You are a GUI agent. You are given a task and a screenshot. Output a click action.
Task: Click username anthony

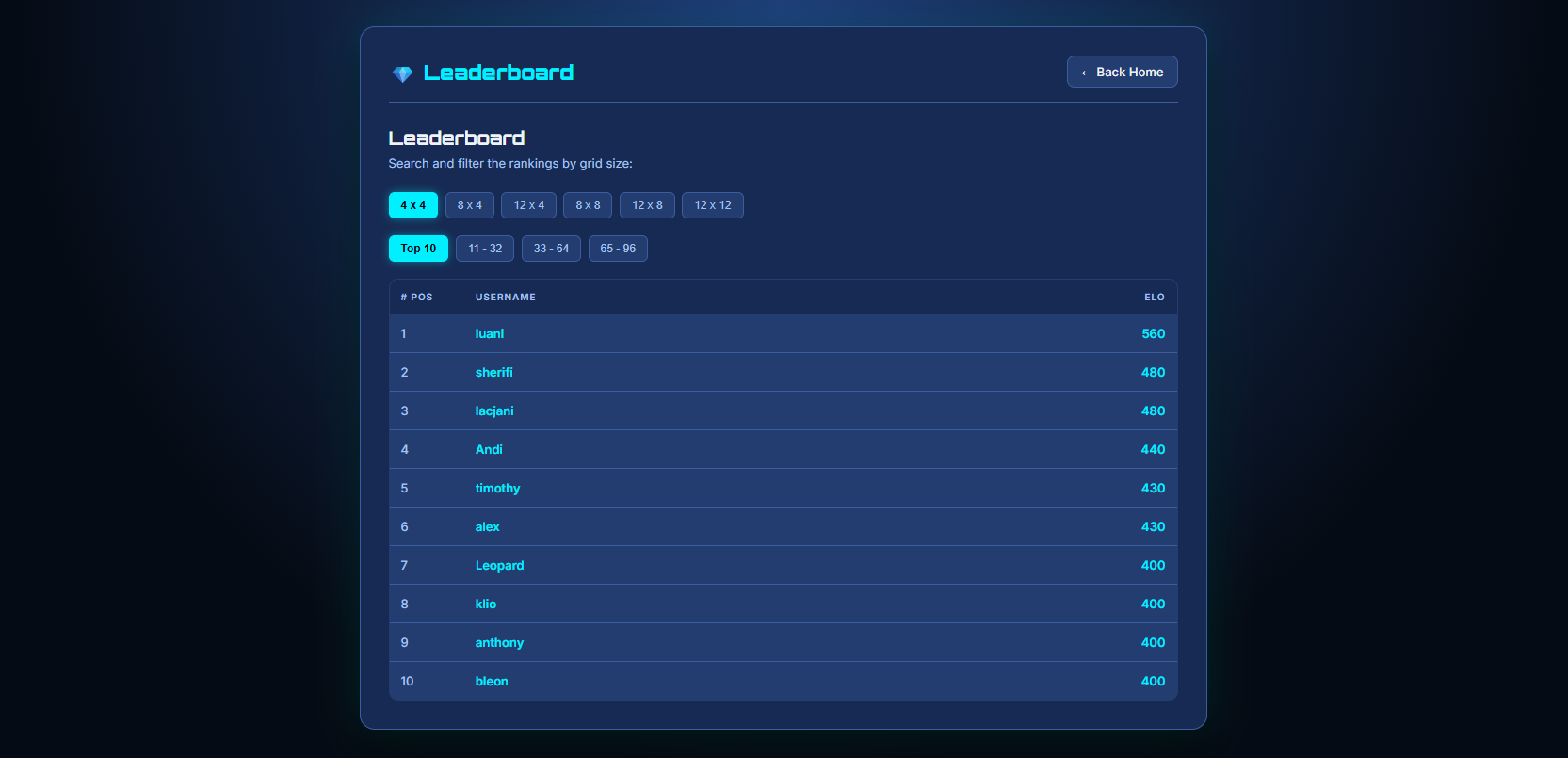coord(499,642)
